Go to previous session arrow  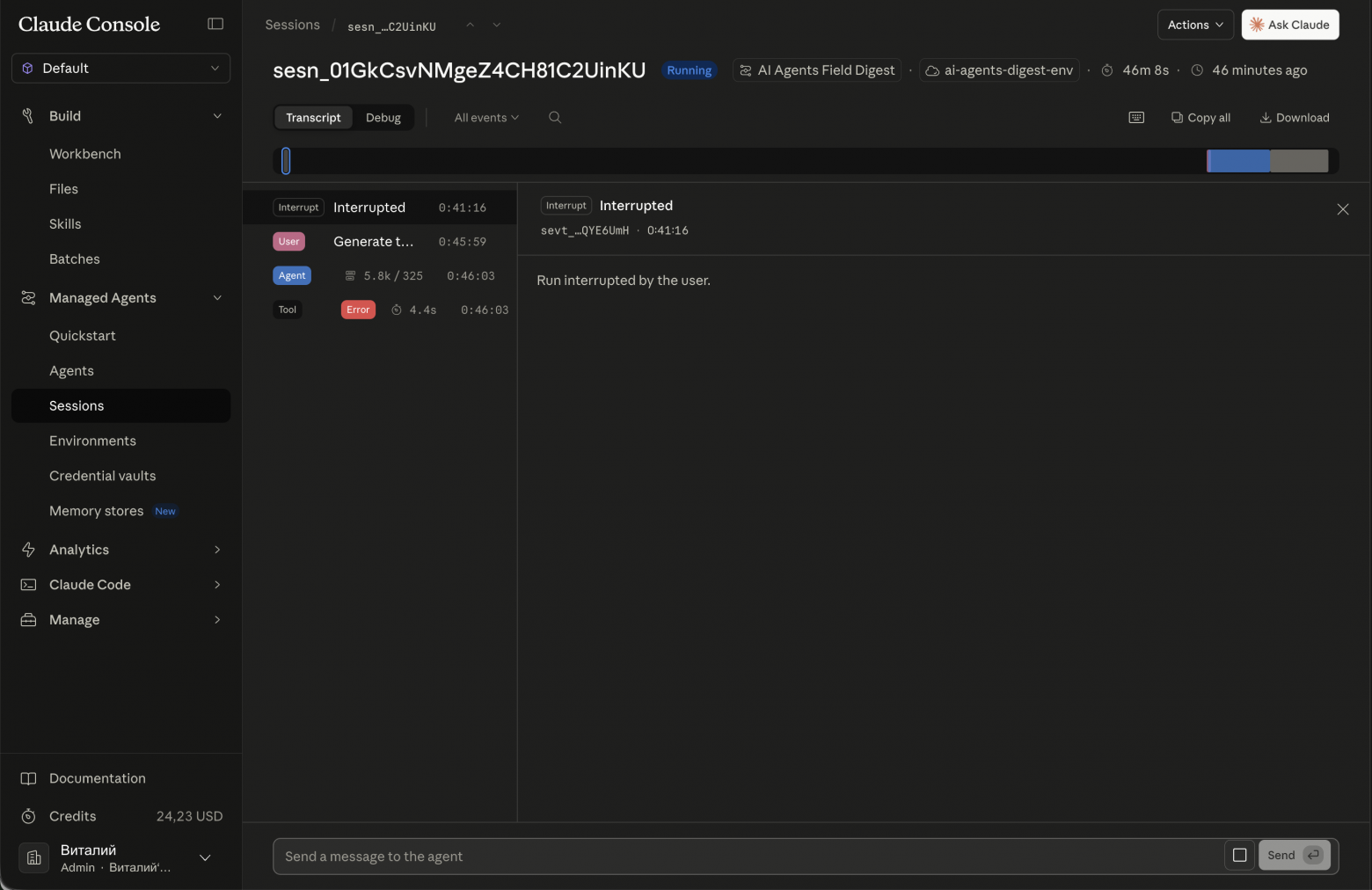click(x=471, y=25)
